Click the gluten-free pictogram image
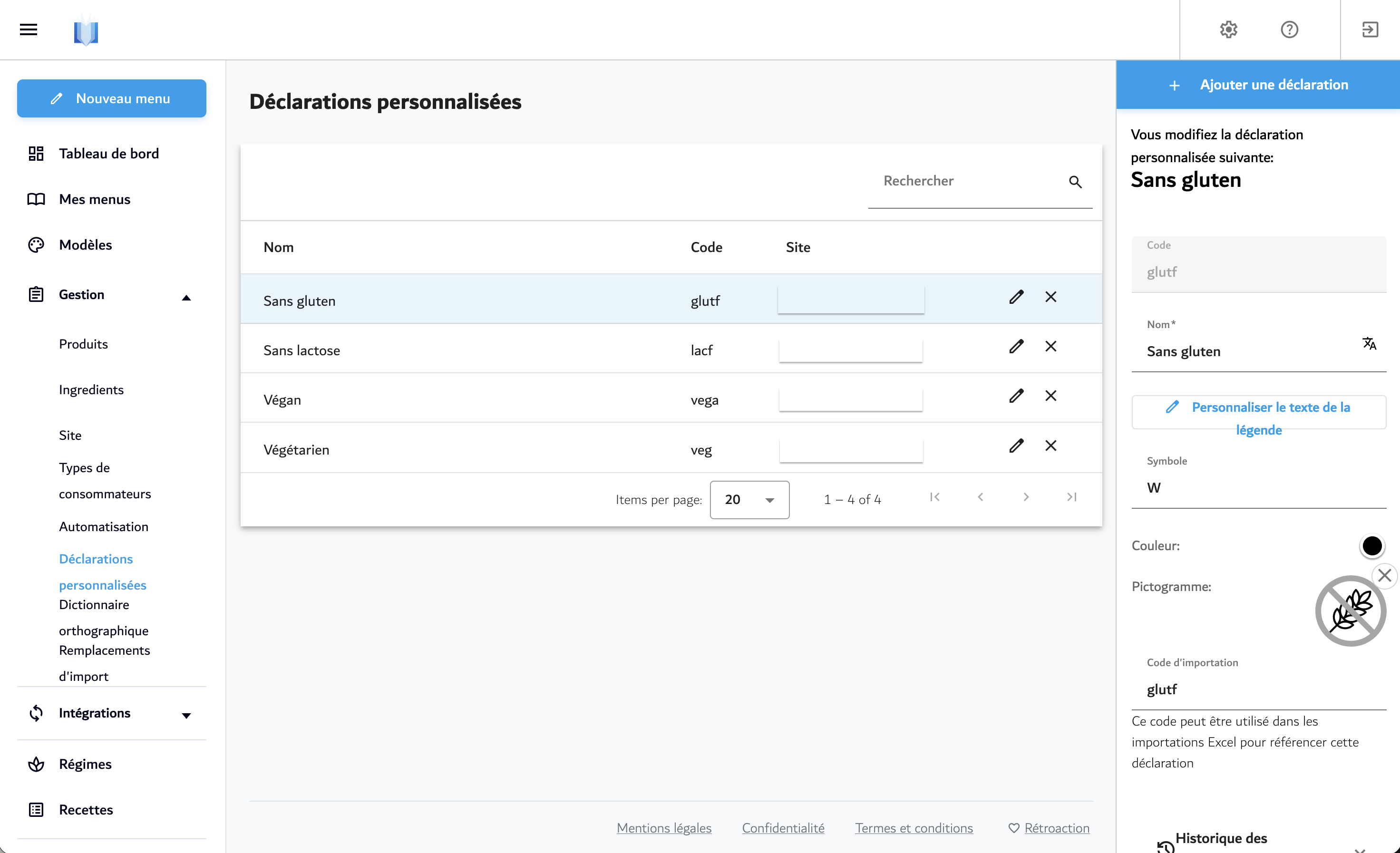This screenshot has width=1400, height=853. click(1351, 611)
